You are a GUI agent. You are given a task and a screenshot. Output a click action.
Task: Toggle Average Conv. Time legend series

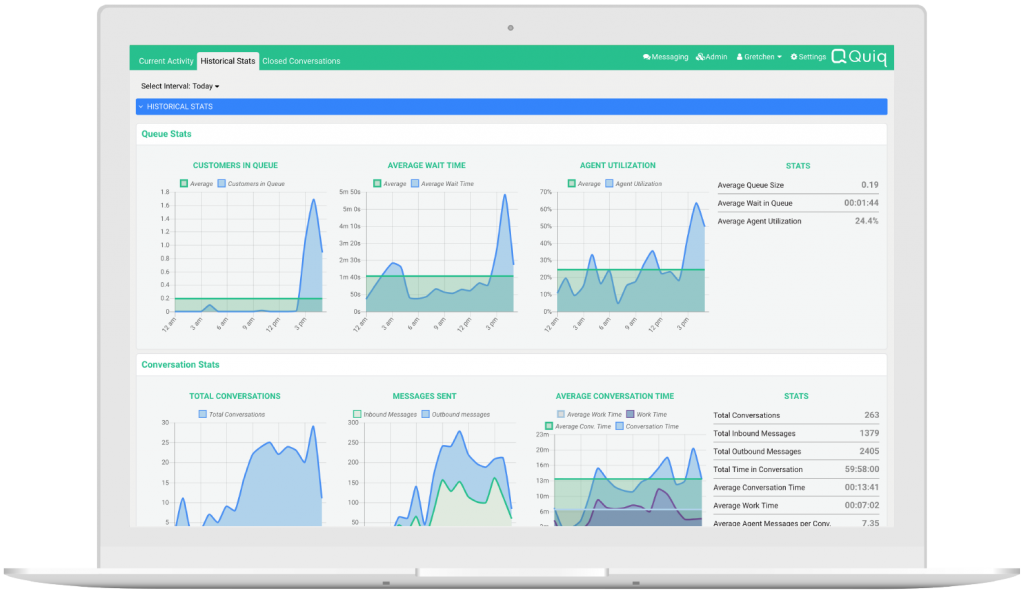(579, 426)
